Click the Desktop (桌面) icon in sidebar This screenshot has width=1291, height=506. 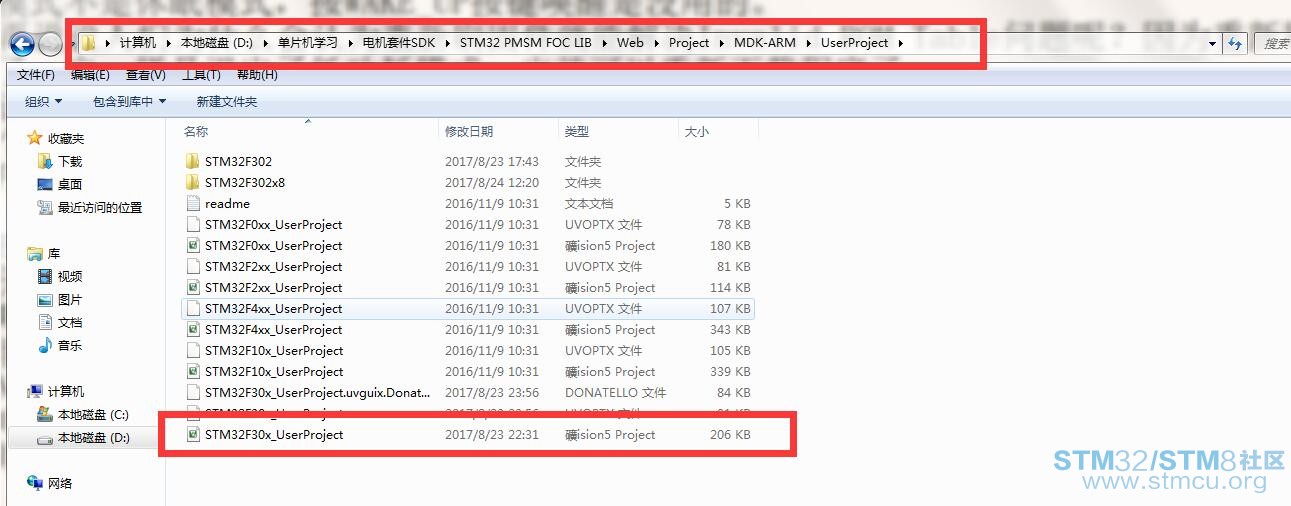tap(44, 184)
